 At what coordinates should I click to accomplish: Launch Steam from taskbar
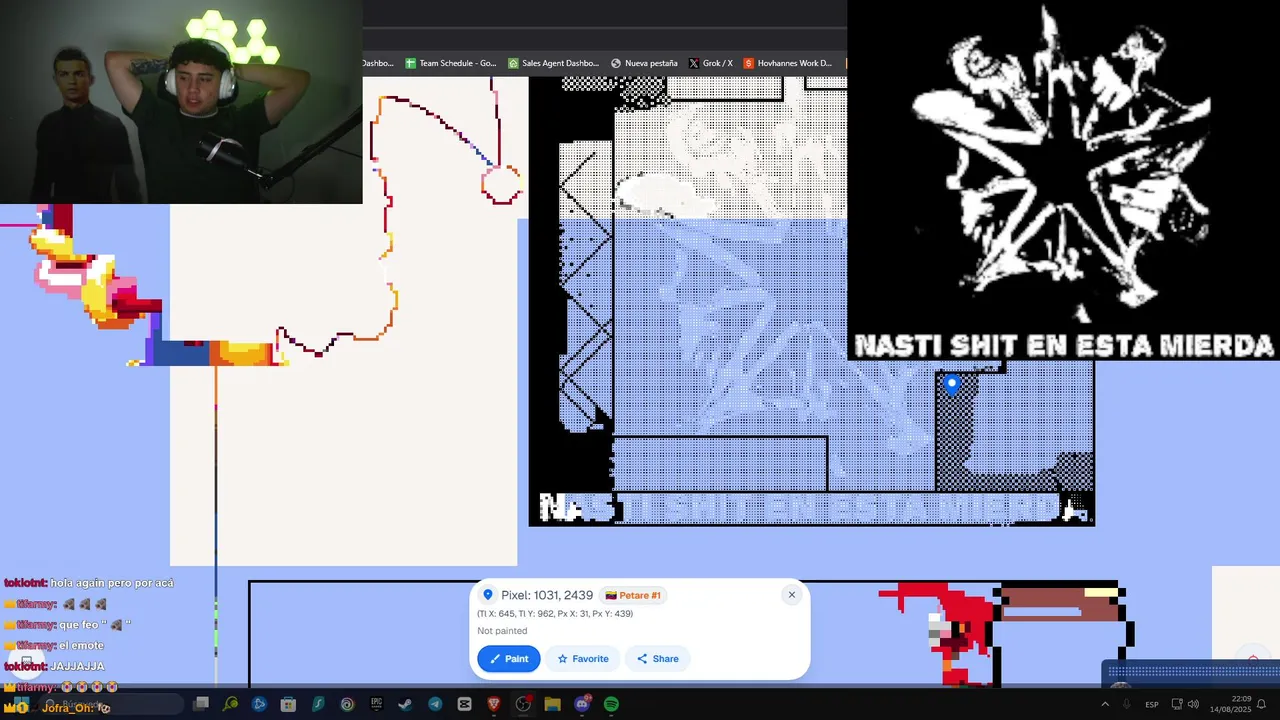(x=405, y=704)
